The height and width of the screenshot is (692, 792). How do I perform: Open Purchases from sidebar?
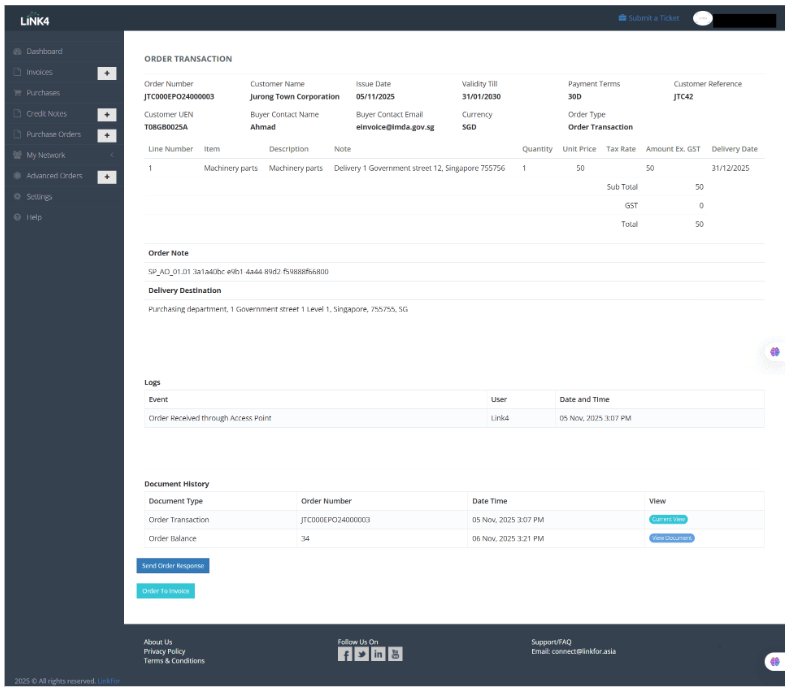(x=43, y=93)
